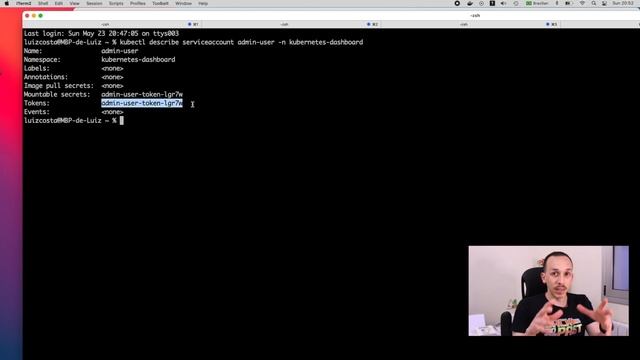Switch to the second -zsh tab

[291, 24]
